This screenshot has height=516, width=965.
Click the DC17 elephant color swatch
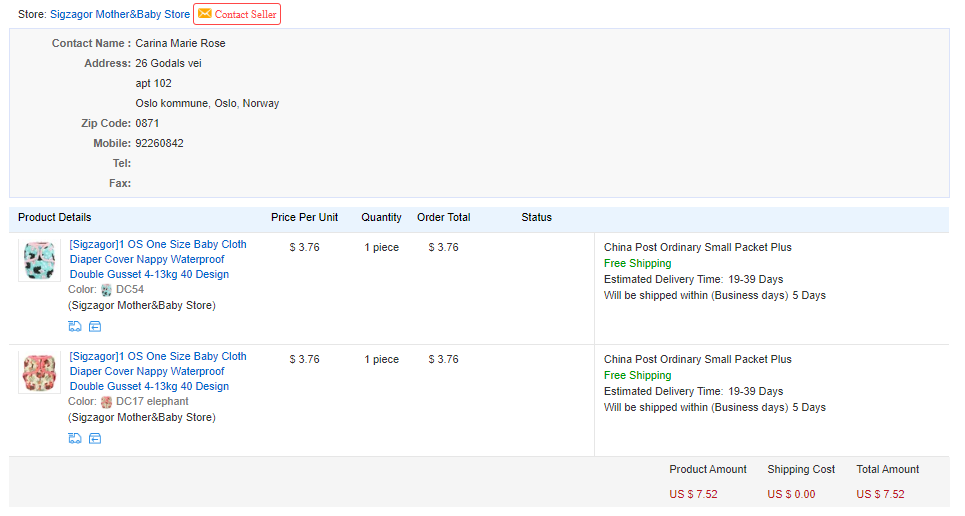tap(106, 402)
